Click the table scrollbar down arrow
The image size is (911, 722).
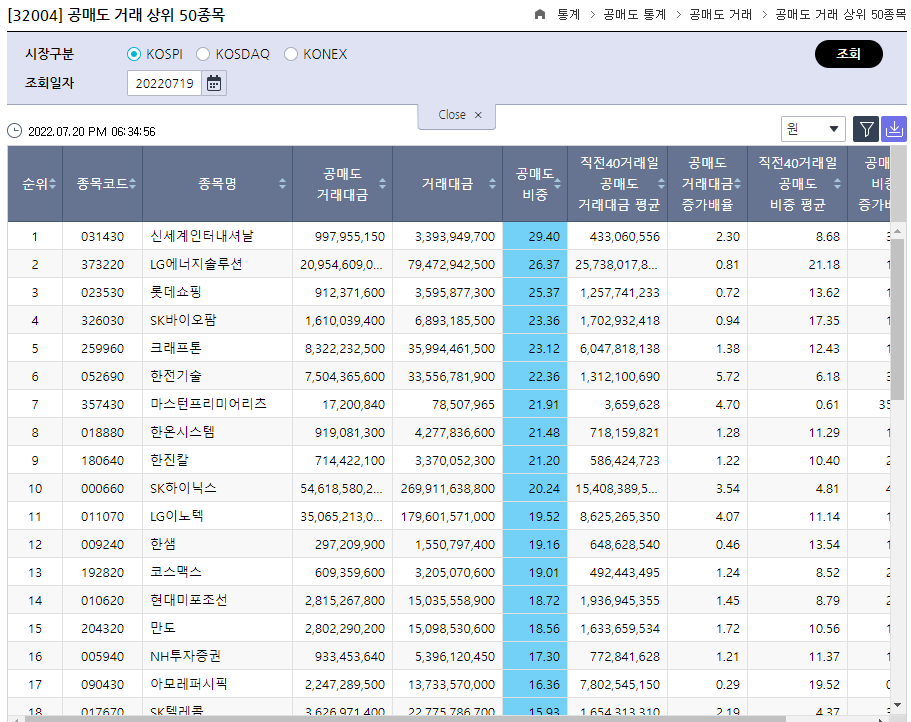(898, 705)
